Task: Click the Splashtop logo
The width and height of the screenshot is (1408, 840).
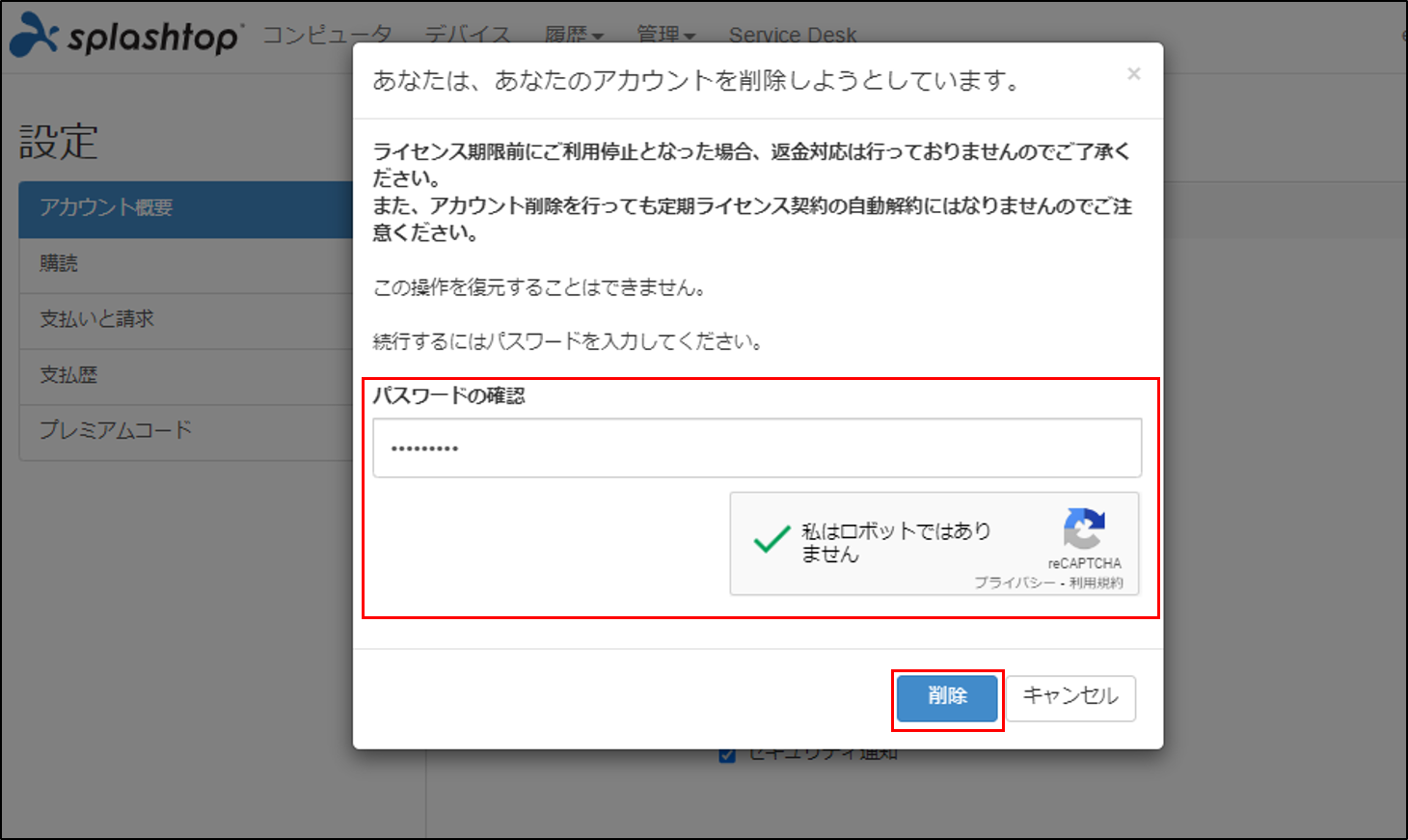Action: coord(125,36)
